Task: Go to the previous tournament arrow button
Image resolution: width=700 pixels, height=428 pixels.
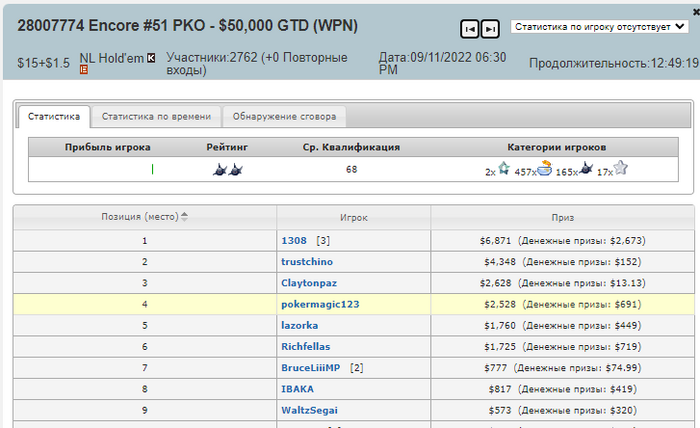Action: [x=469, y=29]
